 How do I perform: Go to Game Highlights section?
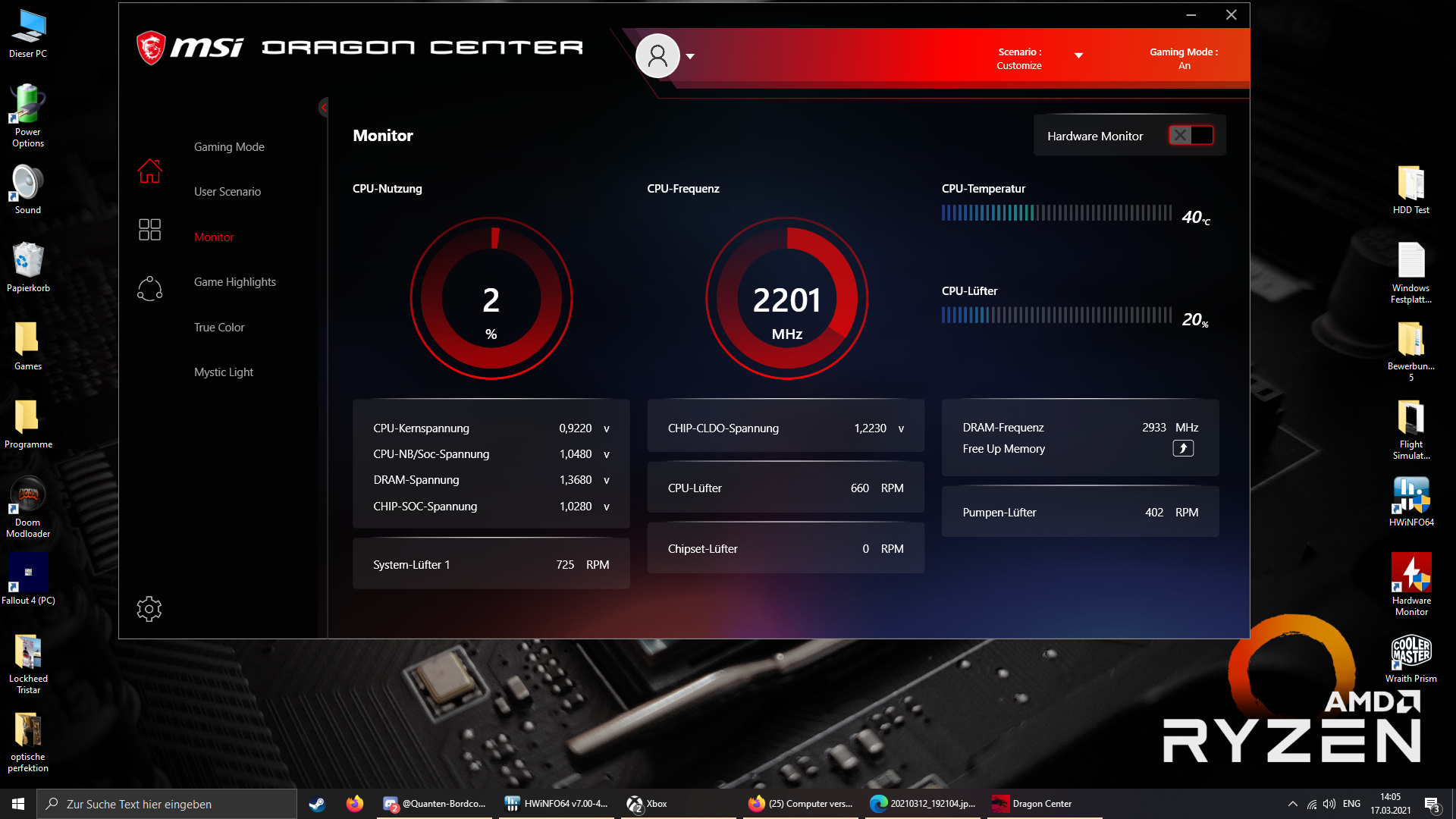[235, 282]
